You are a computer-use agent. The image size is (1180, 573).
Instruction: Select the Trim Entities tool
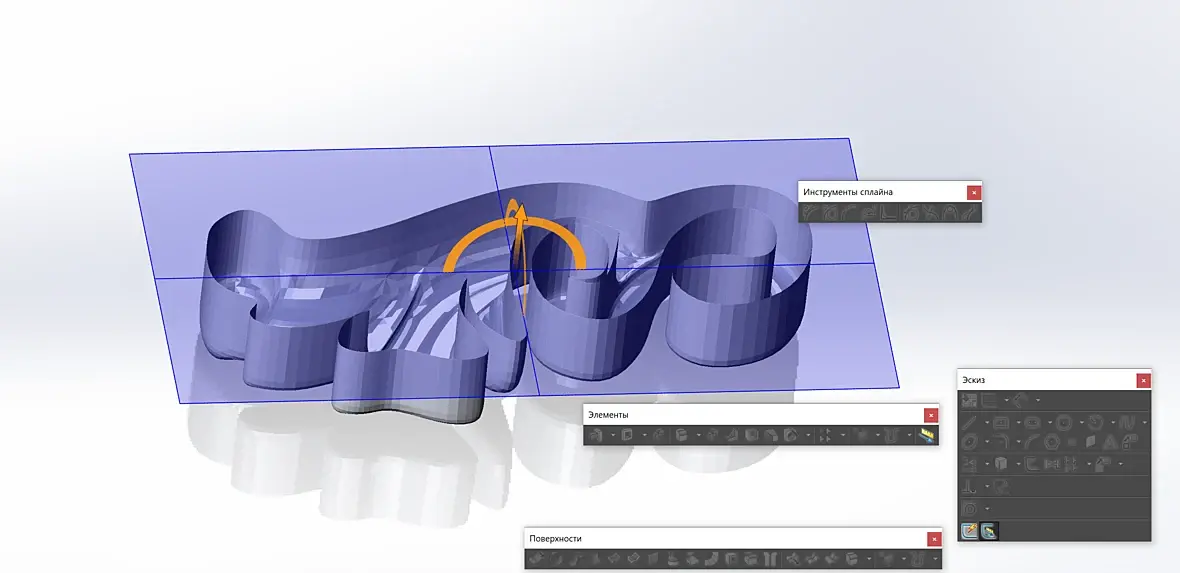coord(969,464)
